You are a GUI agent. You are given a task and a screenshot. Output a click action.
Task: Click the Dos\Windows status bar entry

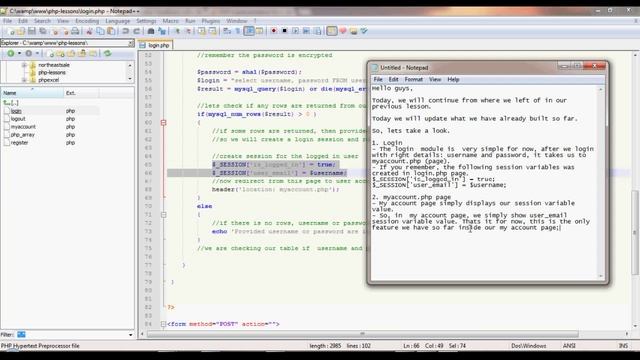pyautogui.click(x=529, y=346)
